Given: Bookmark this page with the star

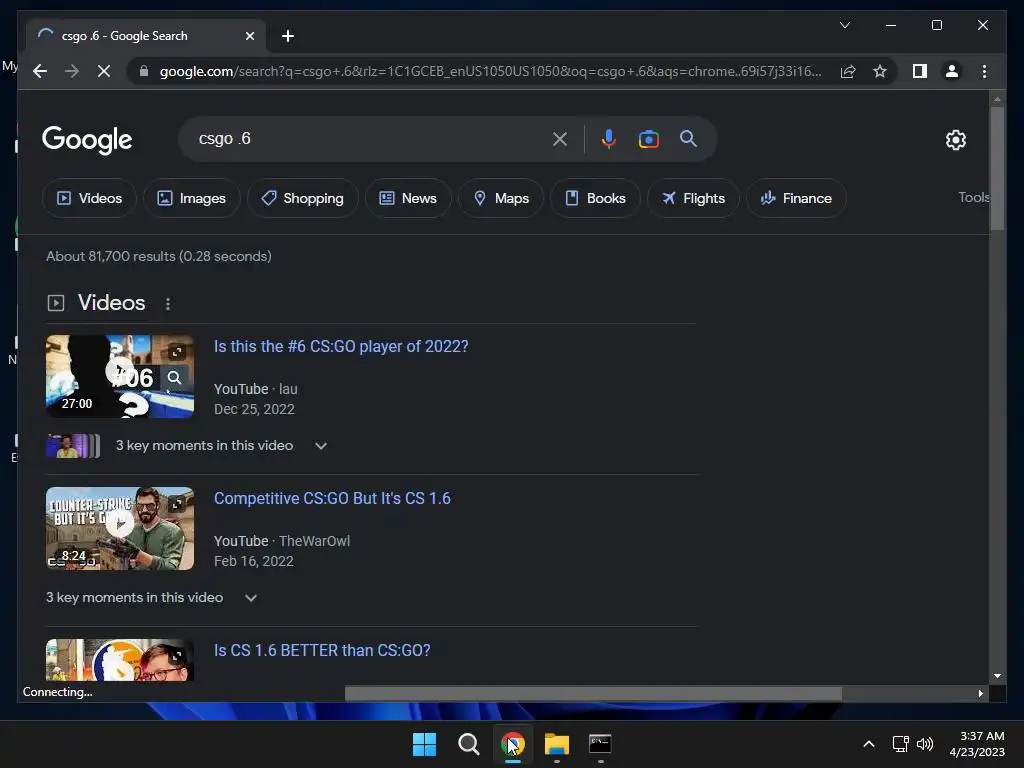Looking at the screenshot, I should pos(880,71).
